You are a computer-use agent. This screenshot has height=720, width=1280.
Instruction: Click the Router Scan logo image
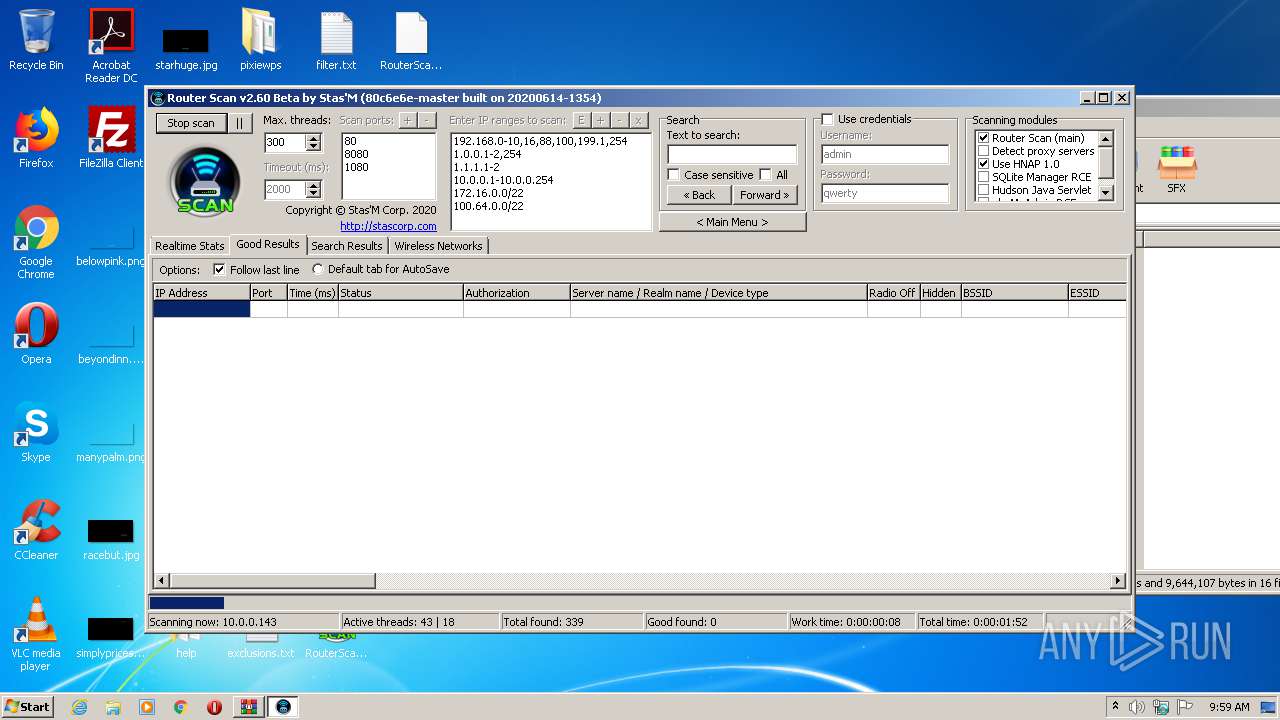coord(205,180)
